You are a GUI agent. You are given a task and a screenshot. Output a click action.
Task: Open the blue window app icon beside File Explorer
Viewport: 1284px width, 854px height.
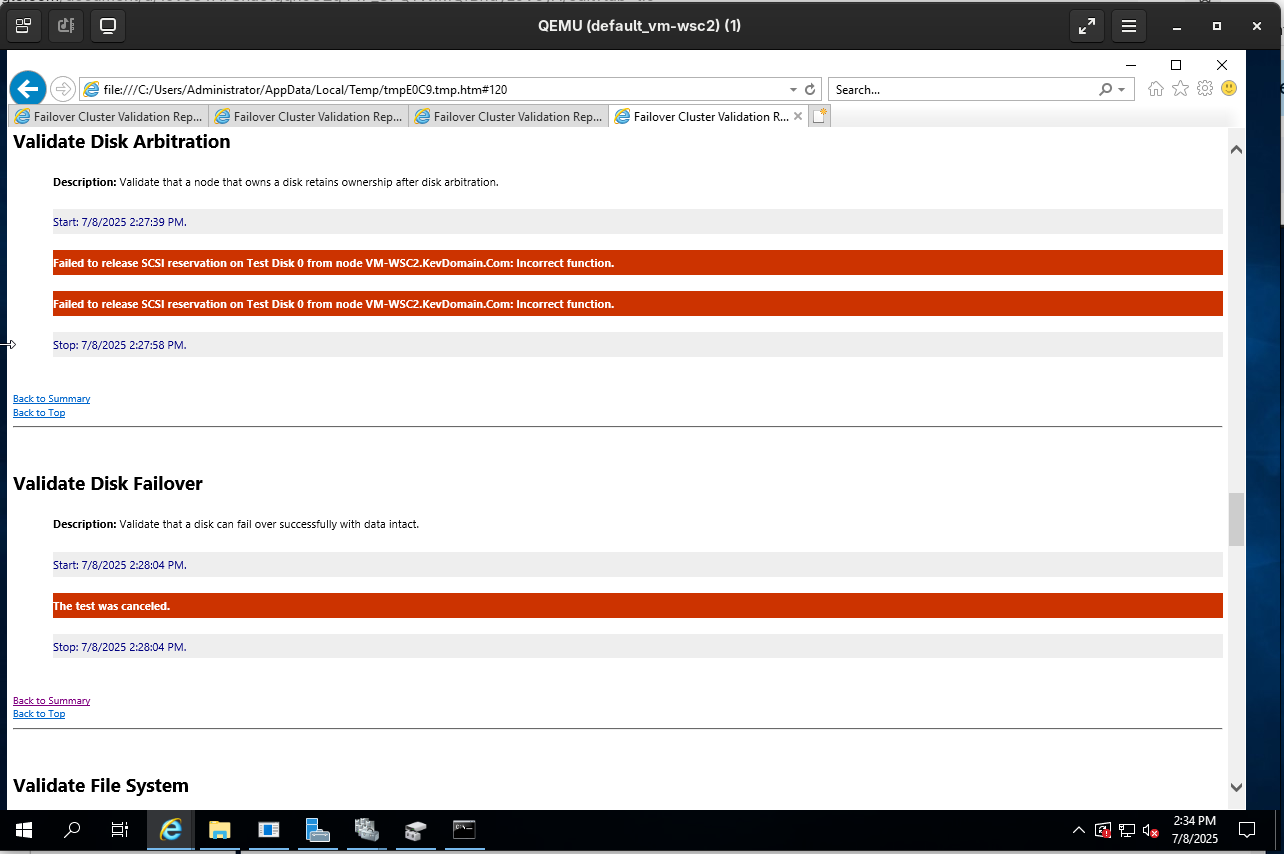pyautogui.click(x=268, y=830)
